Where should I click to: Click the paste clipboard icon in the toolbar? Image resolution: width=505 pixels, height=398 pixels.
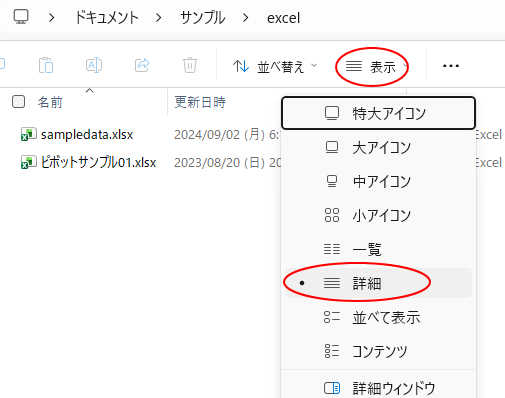[46, 65]
